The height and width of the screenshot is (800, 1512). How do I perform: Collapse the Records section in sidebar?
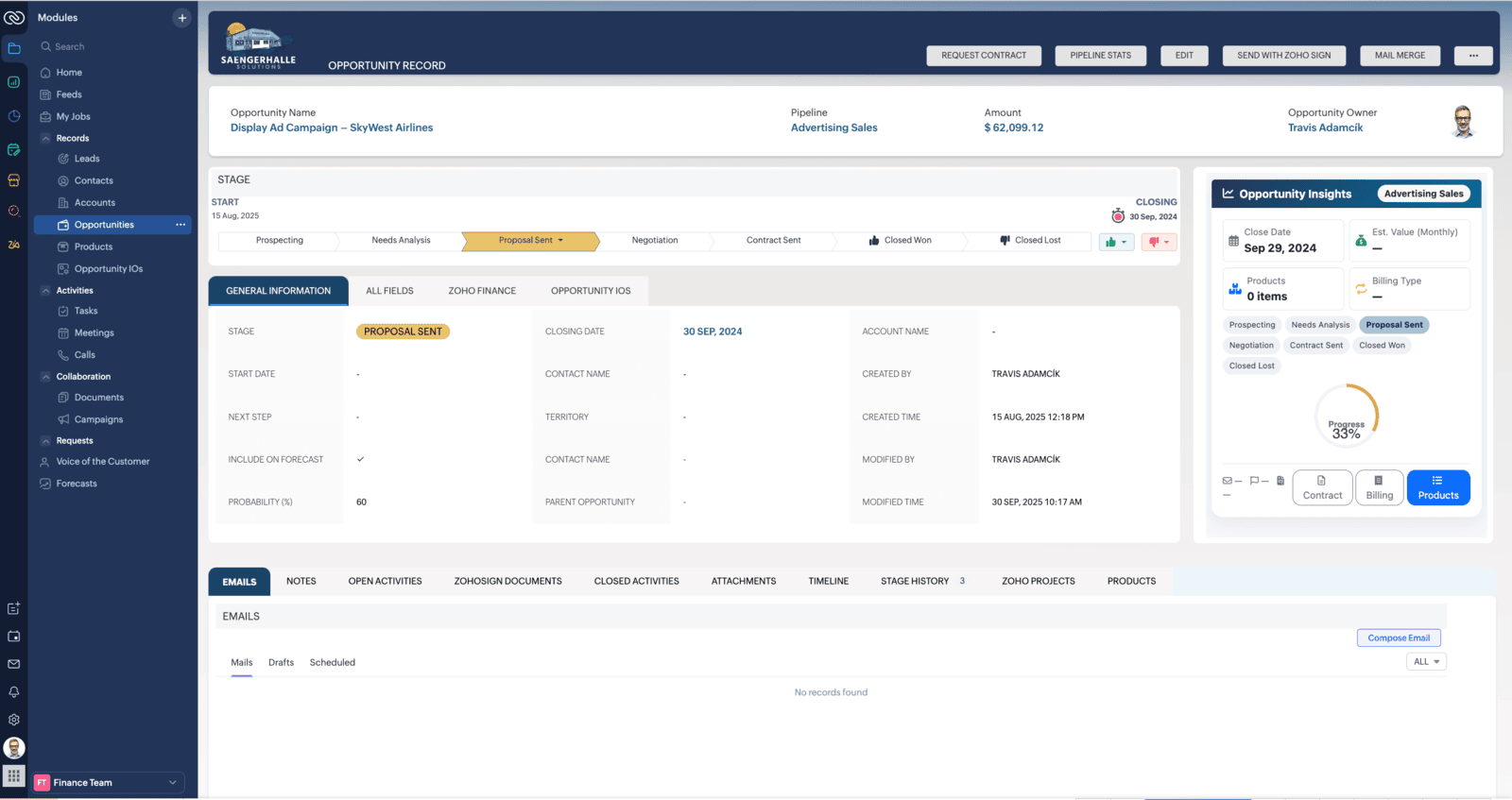tap(45, 138)
